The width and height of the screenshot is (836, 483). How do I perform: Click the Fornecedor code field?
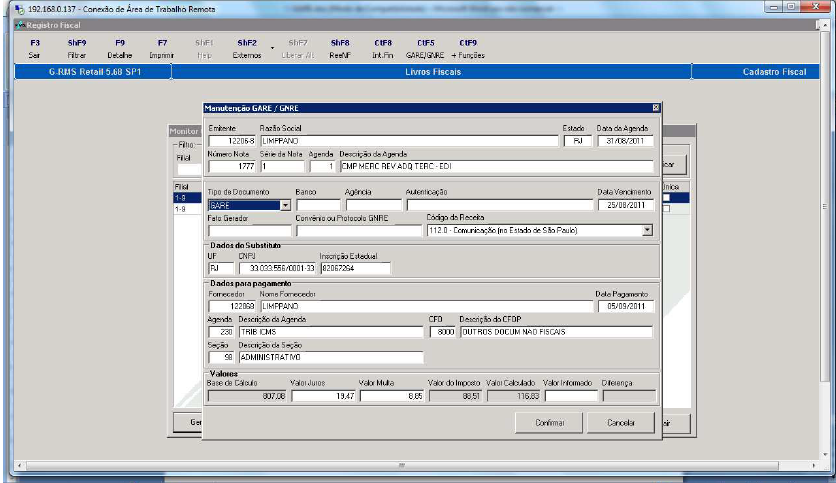point(232,306)
